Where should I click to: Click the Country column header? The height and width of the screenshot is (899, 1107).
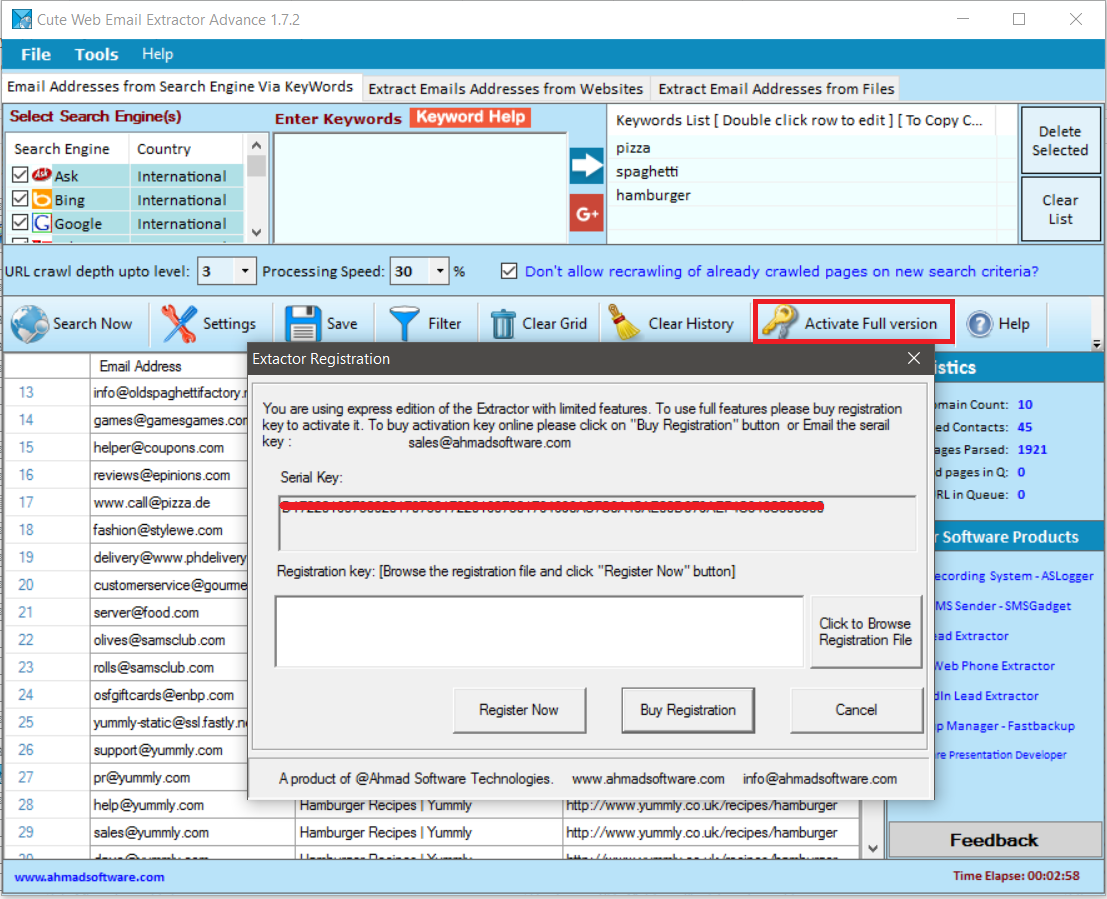tap(186, 149)
